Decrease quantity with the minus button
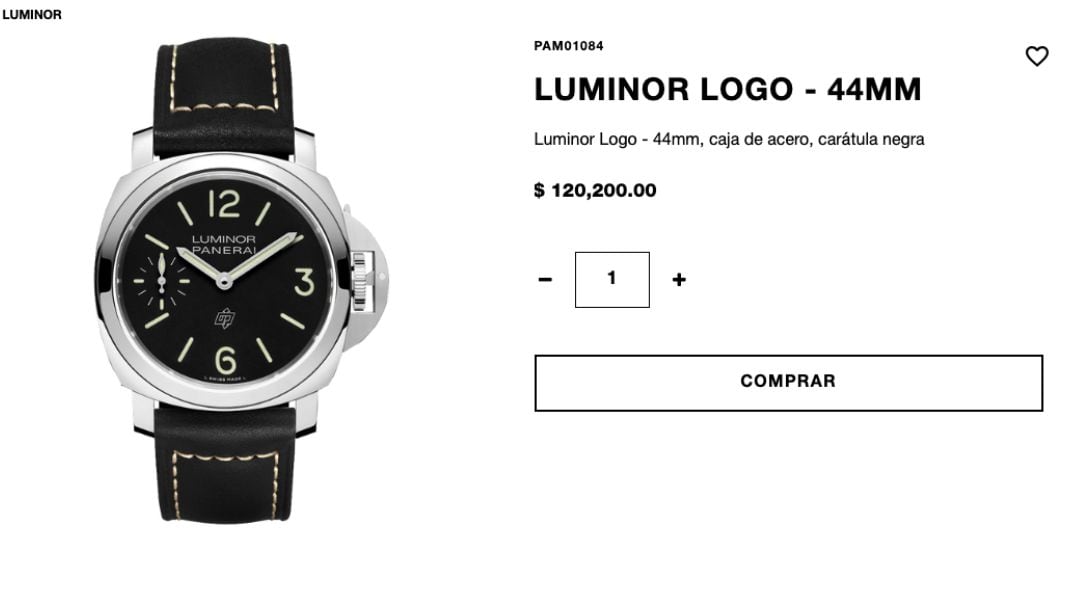Screen dimensions: 1080x608 pyautogui.click(x=545, y=279)
